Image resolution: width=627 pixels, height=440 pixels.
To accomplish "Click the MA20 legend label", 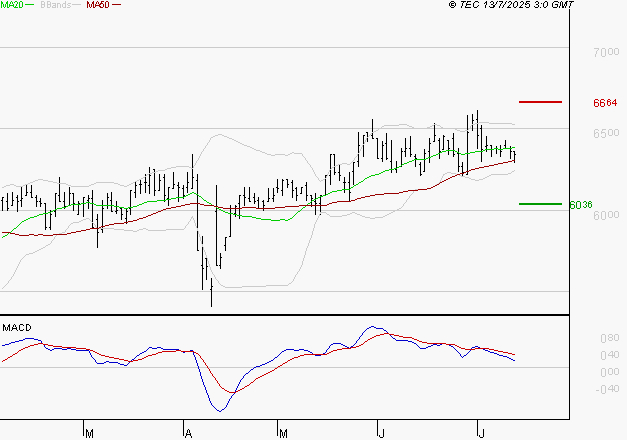I will click(11, 5).
